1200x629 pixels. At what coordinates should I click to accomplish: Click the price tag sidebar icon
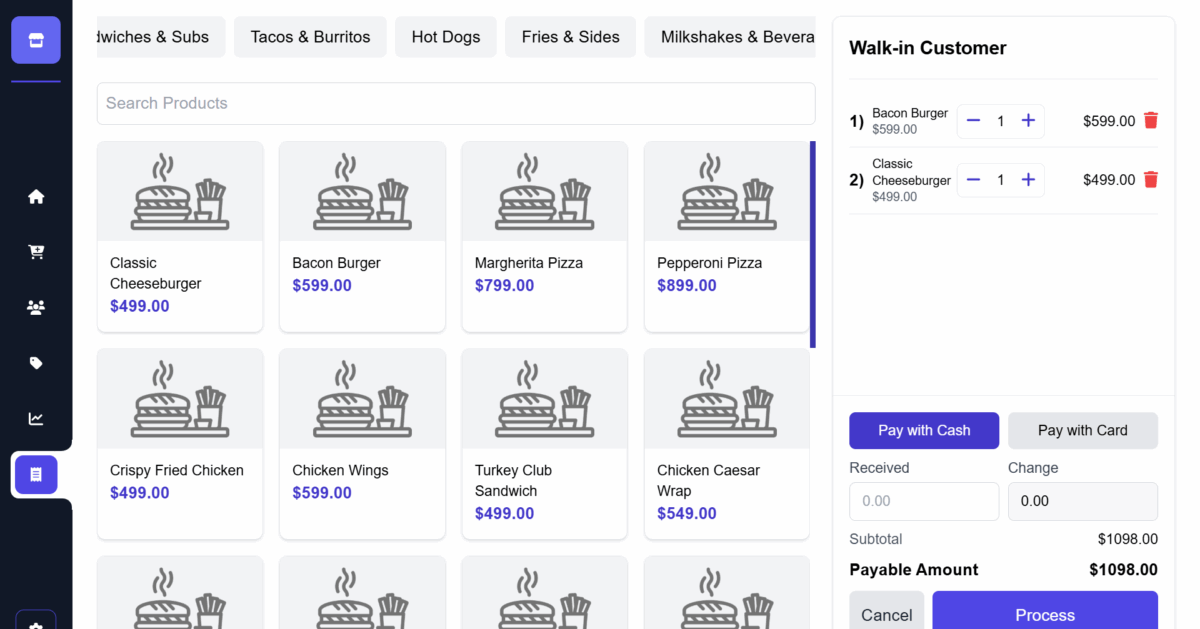[x=36, y=363]
